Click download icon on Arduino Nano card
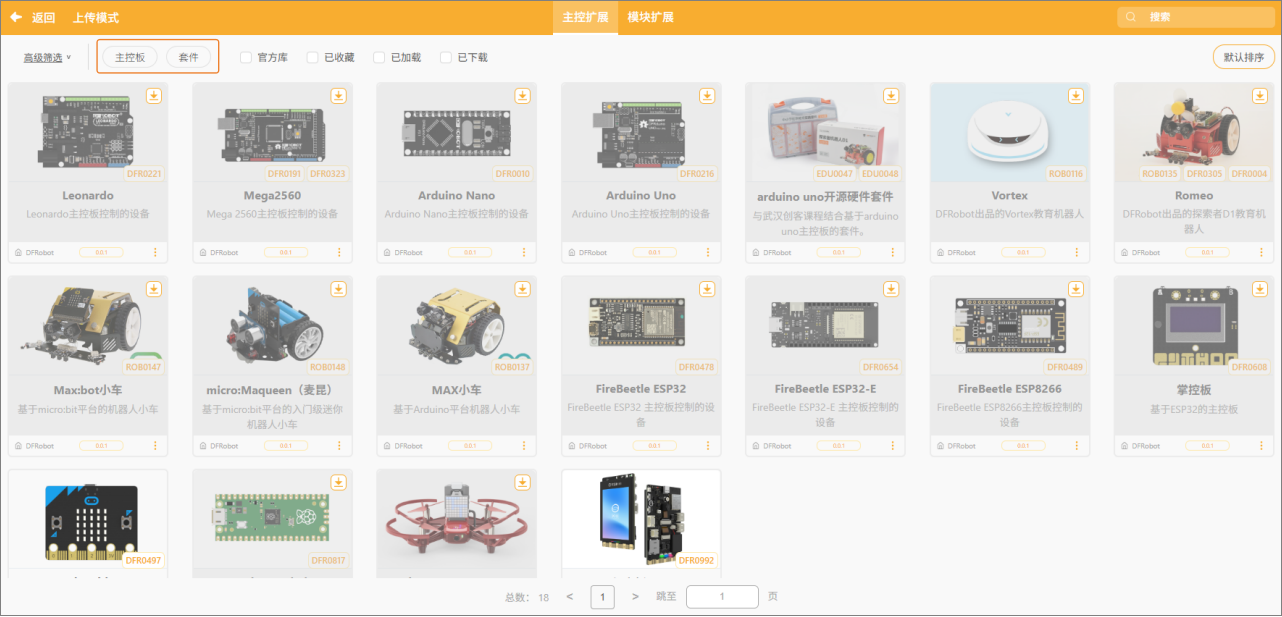Screen dimensions: 1282x617 [523, 96]
